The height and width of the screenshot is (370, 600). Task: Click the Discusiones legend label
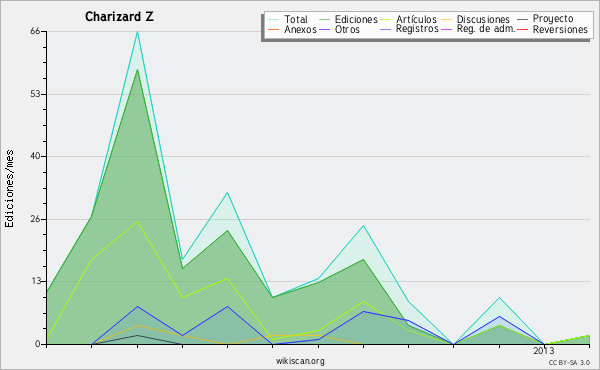[483, 20]
